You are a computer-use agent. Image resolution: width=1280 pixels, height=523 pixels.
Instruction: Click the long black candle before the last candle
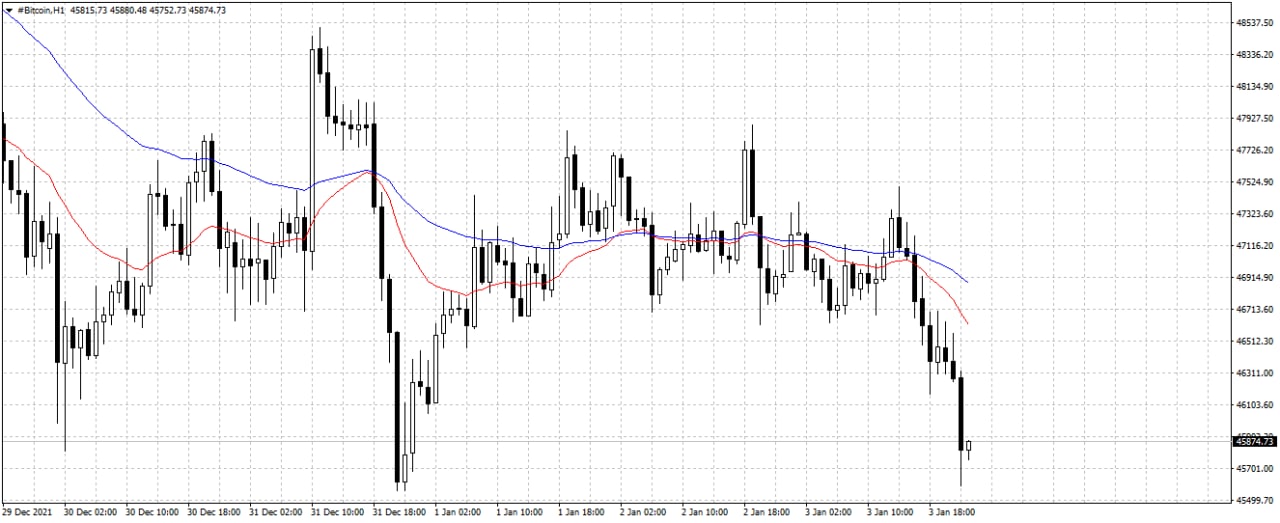click(961, 412)
